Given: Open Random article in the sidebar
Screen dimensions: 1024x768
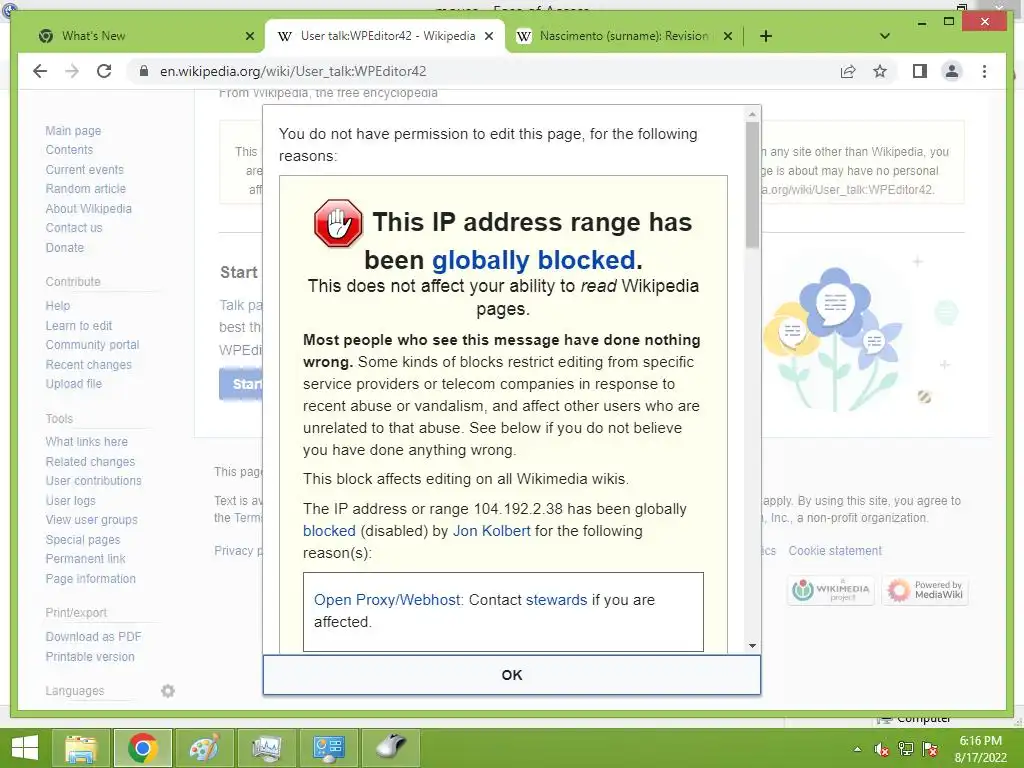Looking at the screenshot, I should pos(86,189).
